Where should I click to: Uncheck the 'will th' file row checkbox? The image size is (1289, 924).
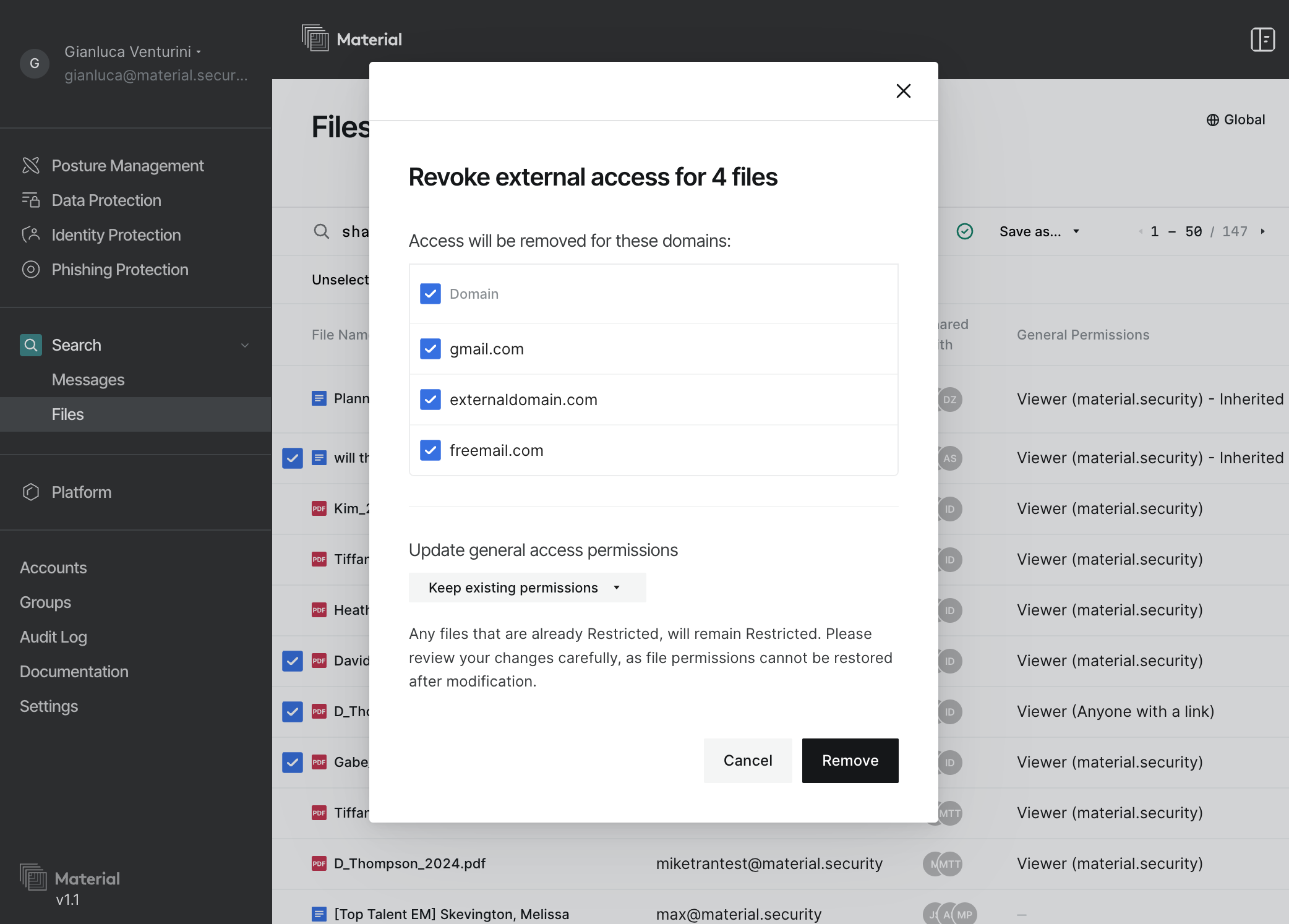[293, 458]
